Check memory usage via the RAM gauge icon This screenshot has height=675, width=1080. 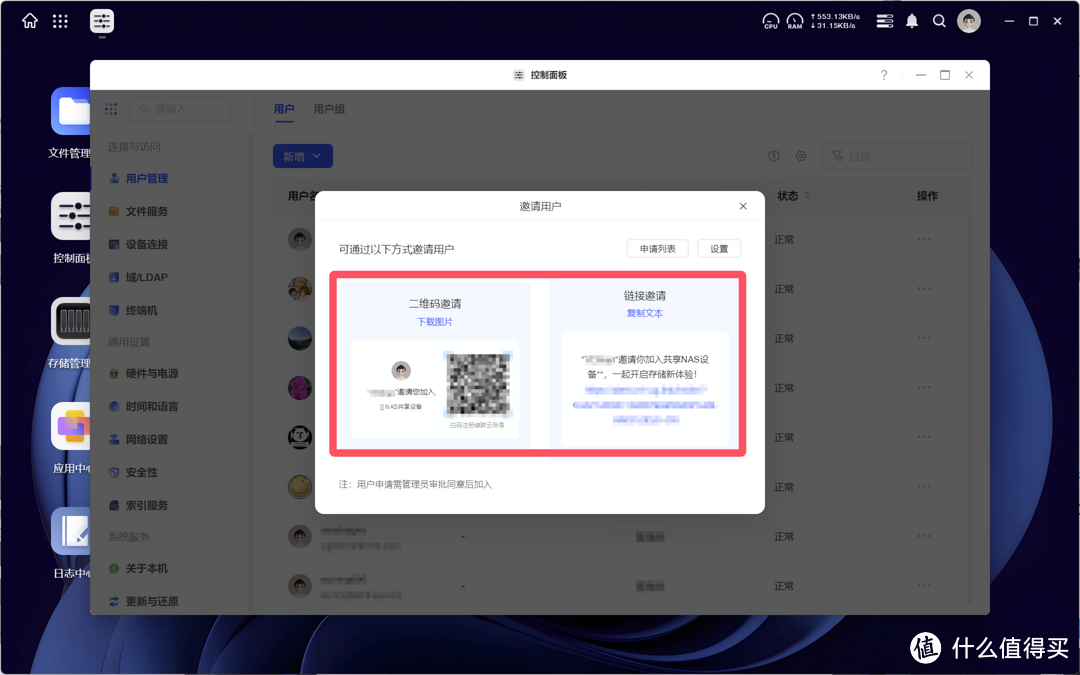tap(795, 20)
